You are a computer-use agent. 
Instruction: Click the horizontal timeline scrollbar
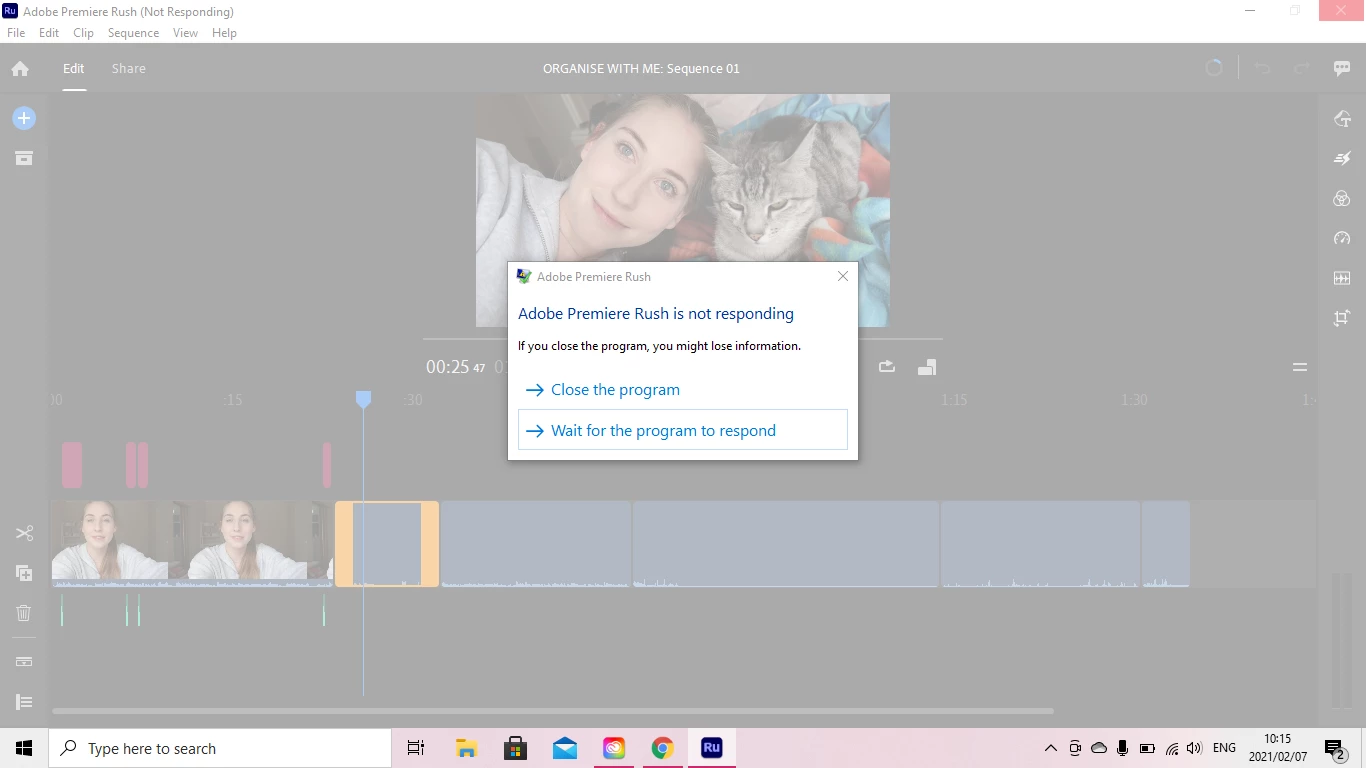pyautogui.click(x=553, y=711)
